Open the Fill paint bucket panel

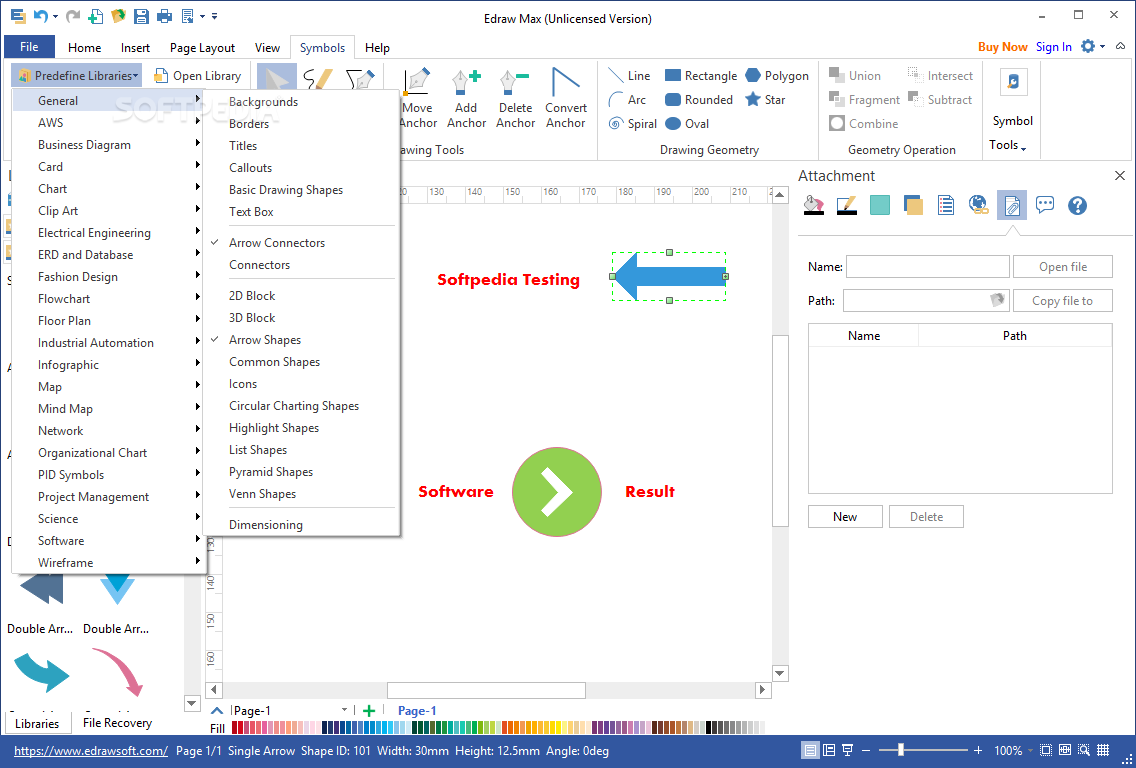coord(814,206)
